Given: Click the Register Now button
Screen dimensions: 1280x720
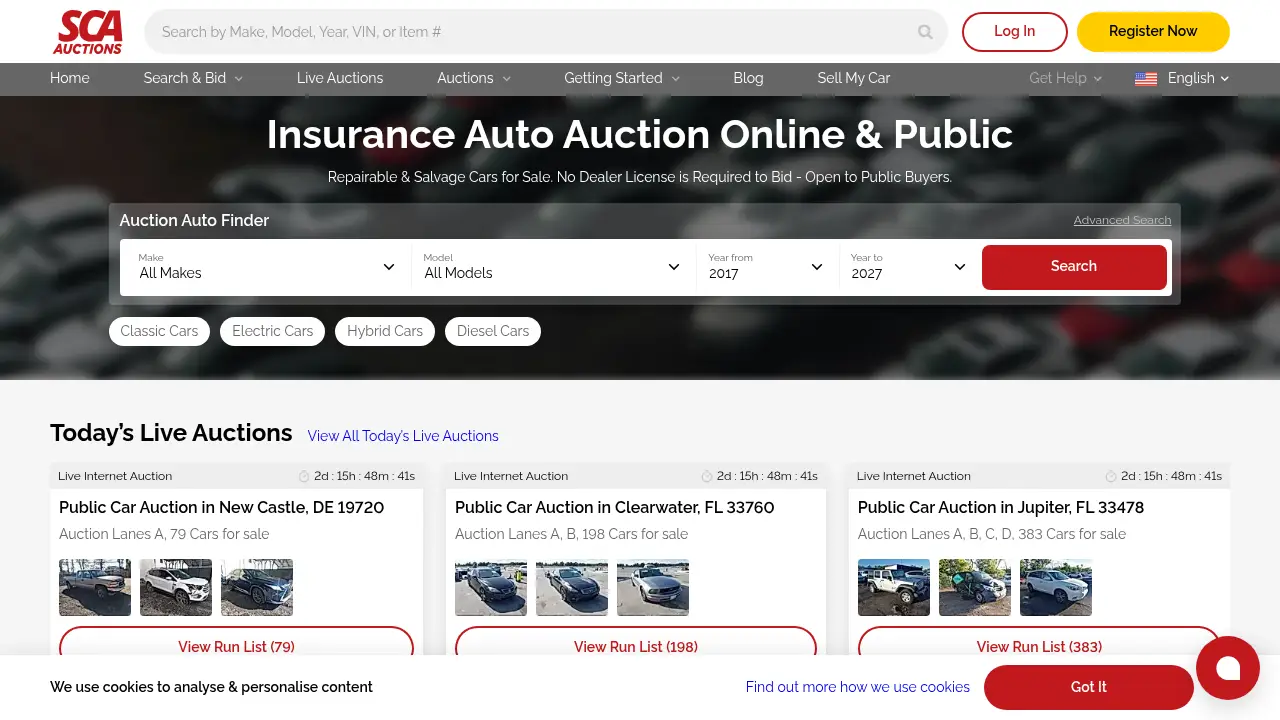Looking at the screenshot, I should (1153, 32).
